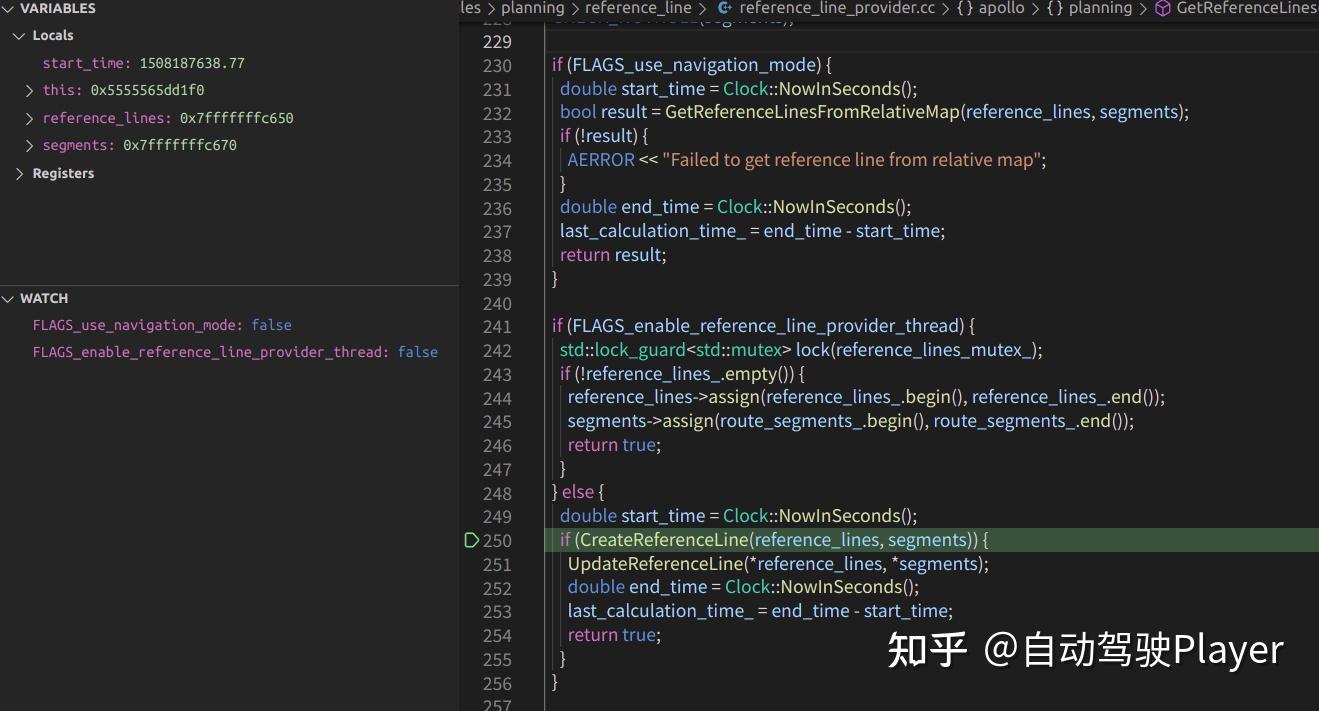The image size is (1319, 711).
Task: Open the reference_line_provider.cc breadcrumb entry
Action: [837, 8]
